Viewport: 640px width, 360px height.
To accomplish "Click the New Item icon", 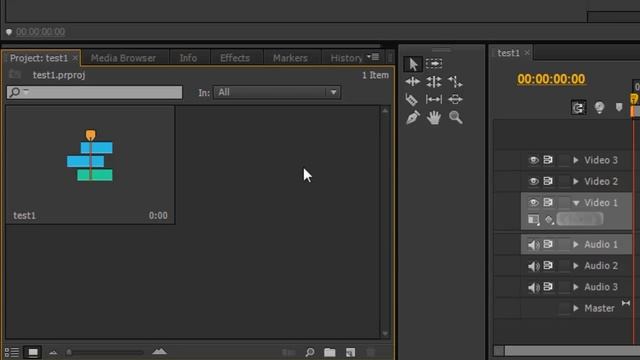I will click(350, 352).
